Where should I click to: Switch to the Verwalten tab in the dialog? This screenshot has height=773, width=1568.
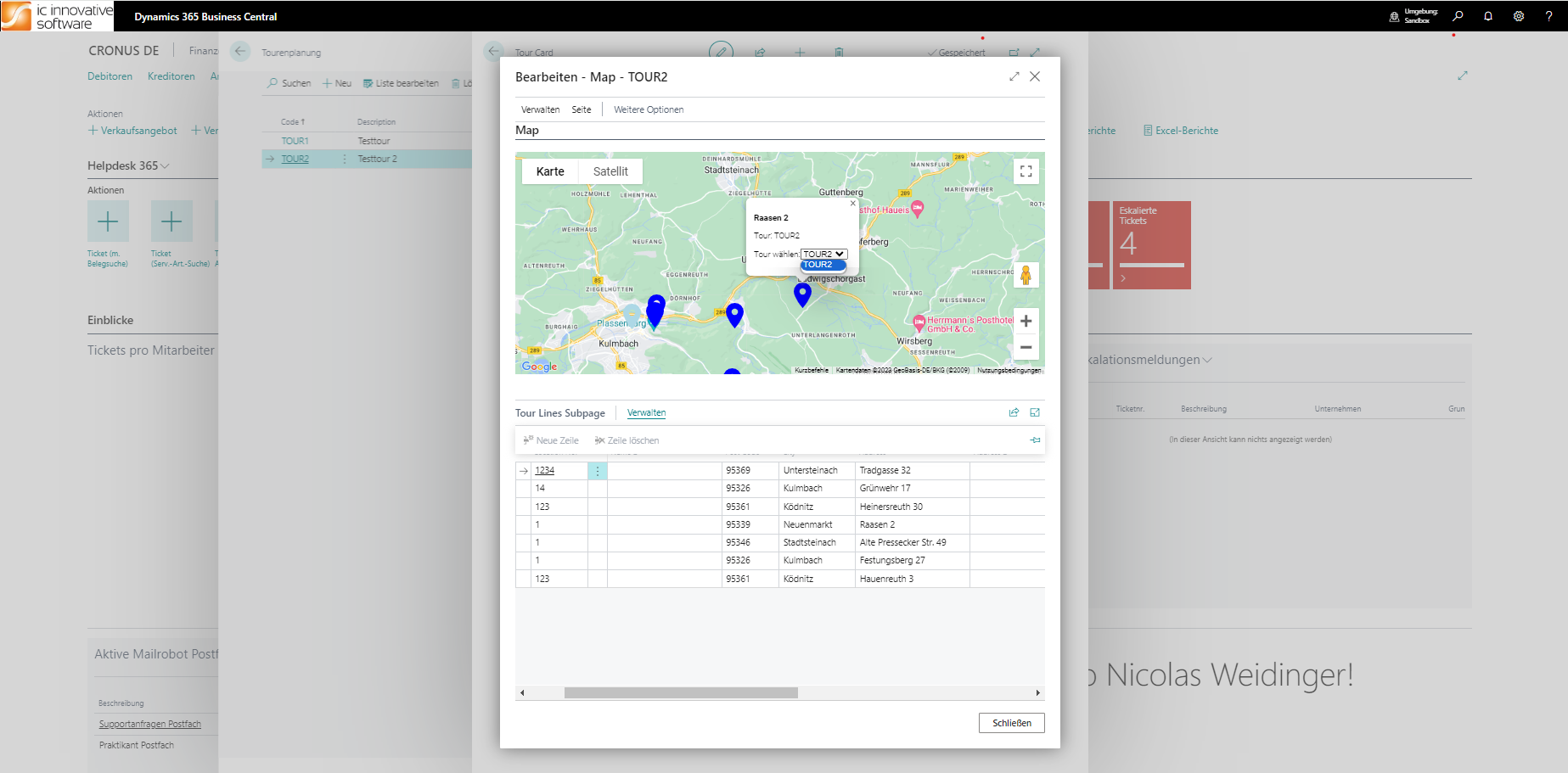540,109
